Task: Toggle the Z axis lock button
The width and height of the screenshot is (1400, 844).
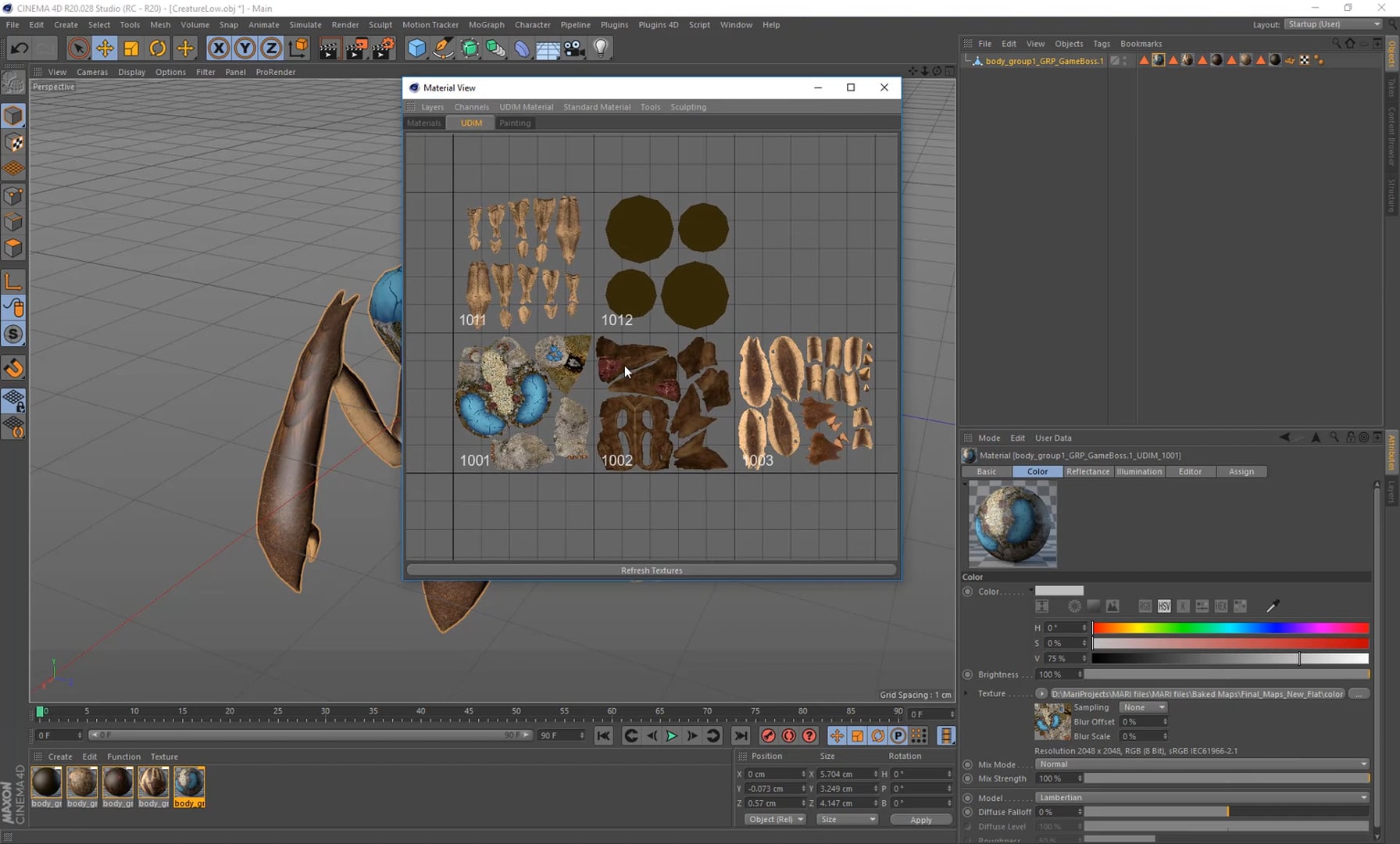Action: tap(270, 48)
